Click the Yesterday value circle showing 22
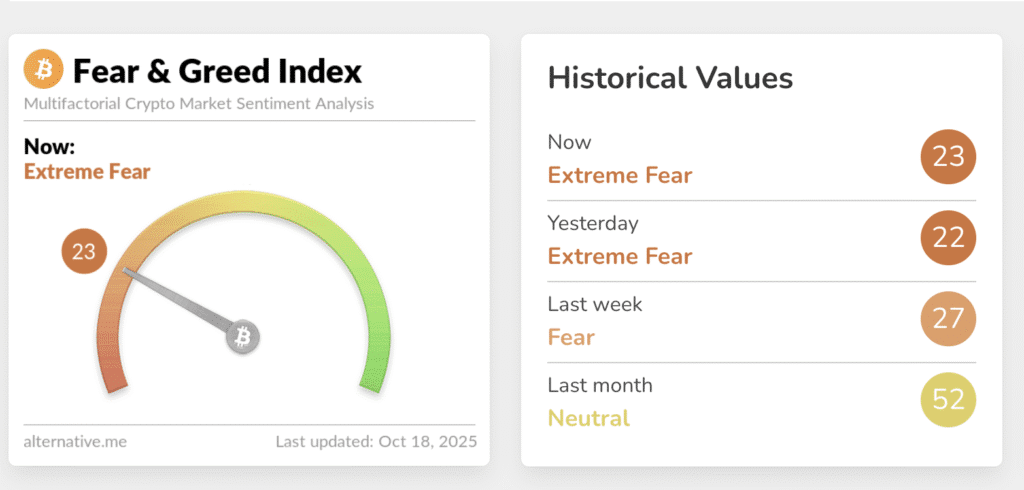Image resolution: width=1024 pixels, height=490 pixels. [947, 238]
